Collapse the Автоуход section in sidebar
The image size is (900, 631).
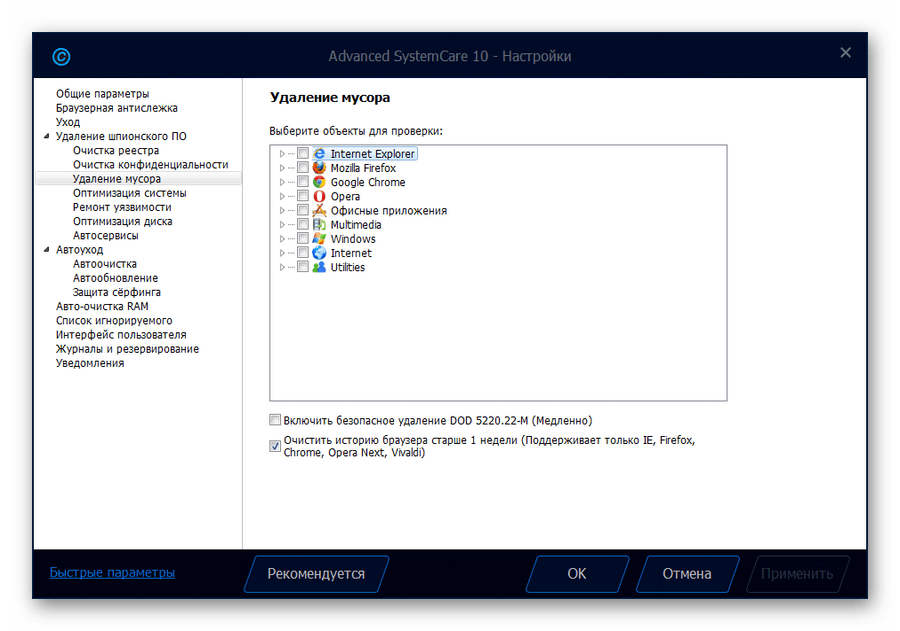[x=45, y=250]
